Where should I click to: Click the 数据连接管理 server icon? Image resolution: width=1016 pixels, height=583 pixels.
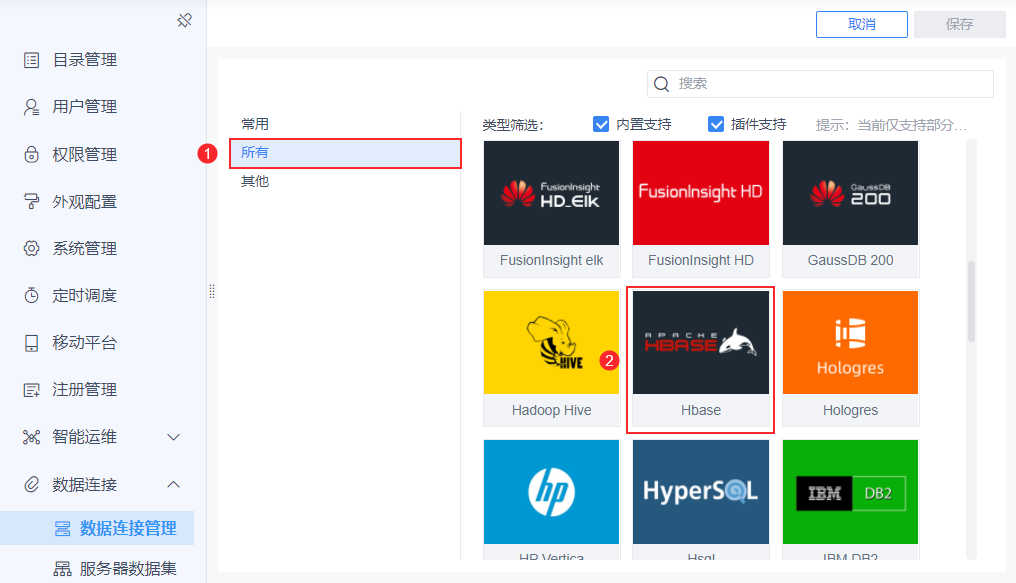click(62, 529)
